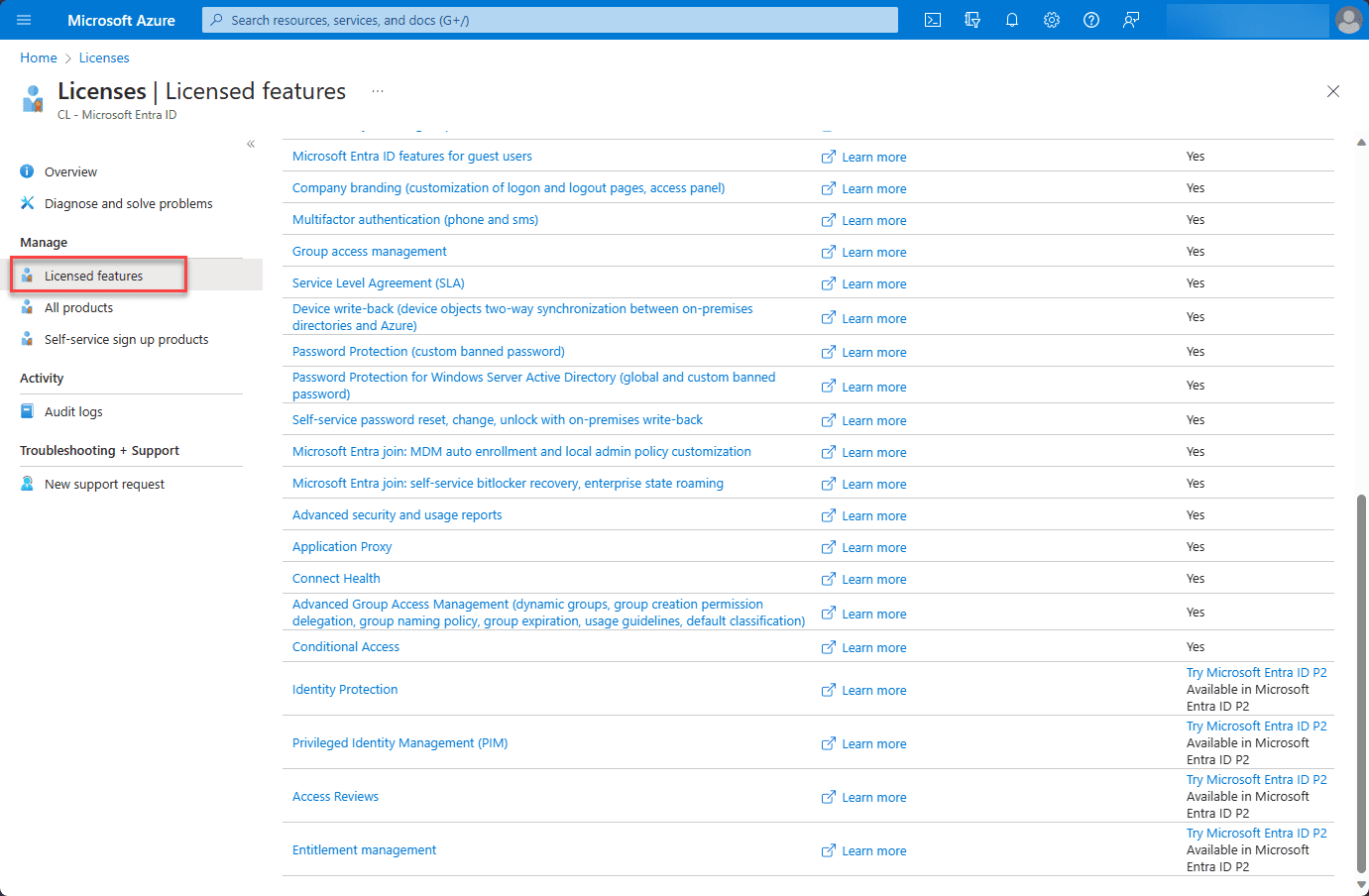Viewport: 1369px width, 896px height.
Task: Open Application Proxy link
Action: pos(342,546)
